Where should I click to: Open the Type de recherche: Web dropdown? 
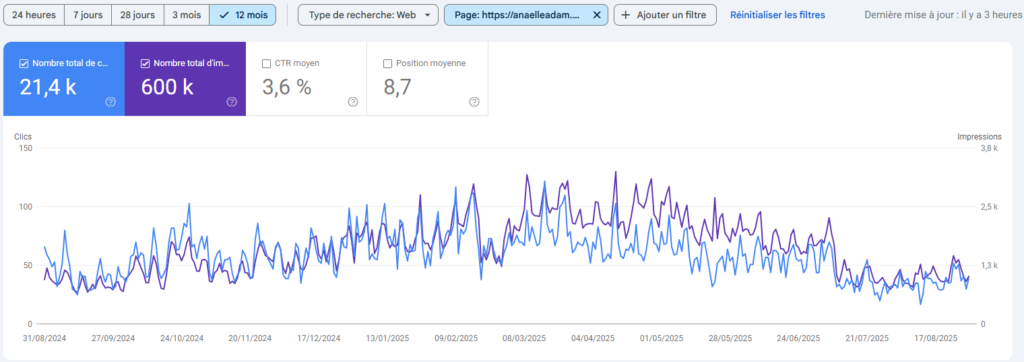pyautogui.click(x=368, y=15)
